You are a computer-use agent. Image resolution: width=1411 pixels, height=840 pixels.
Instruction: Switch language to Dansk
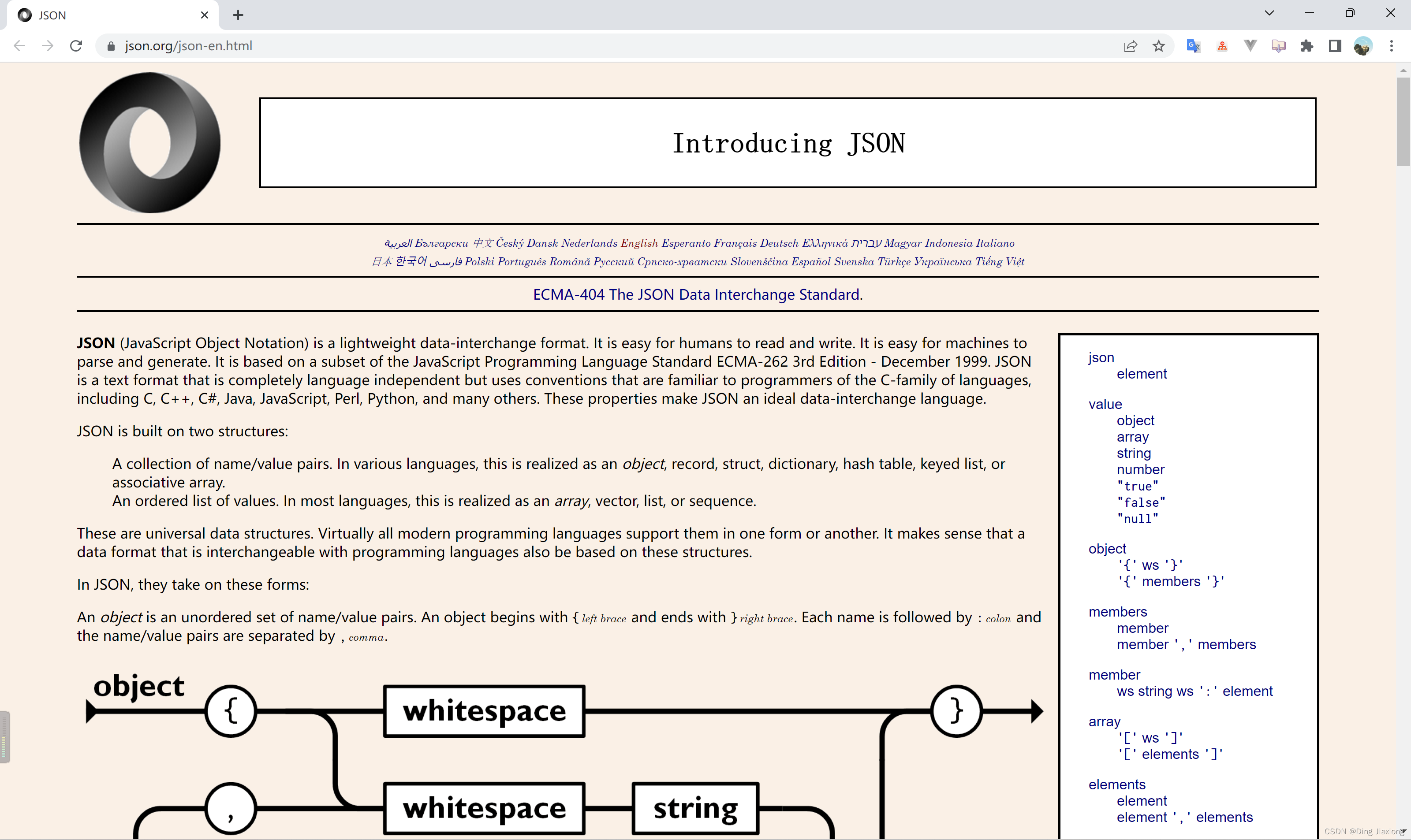tap(542, 243)
